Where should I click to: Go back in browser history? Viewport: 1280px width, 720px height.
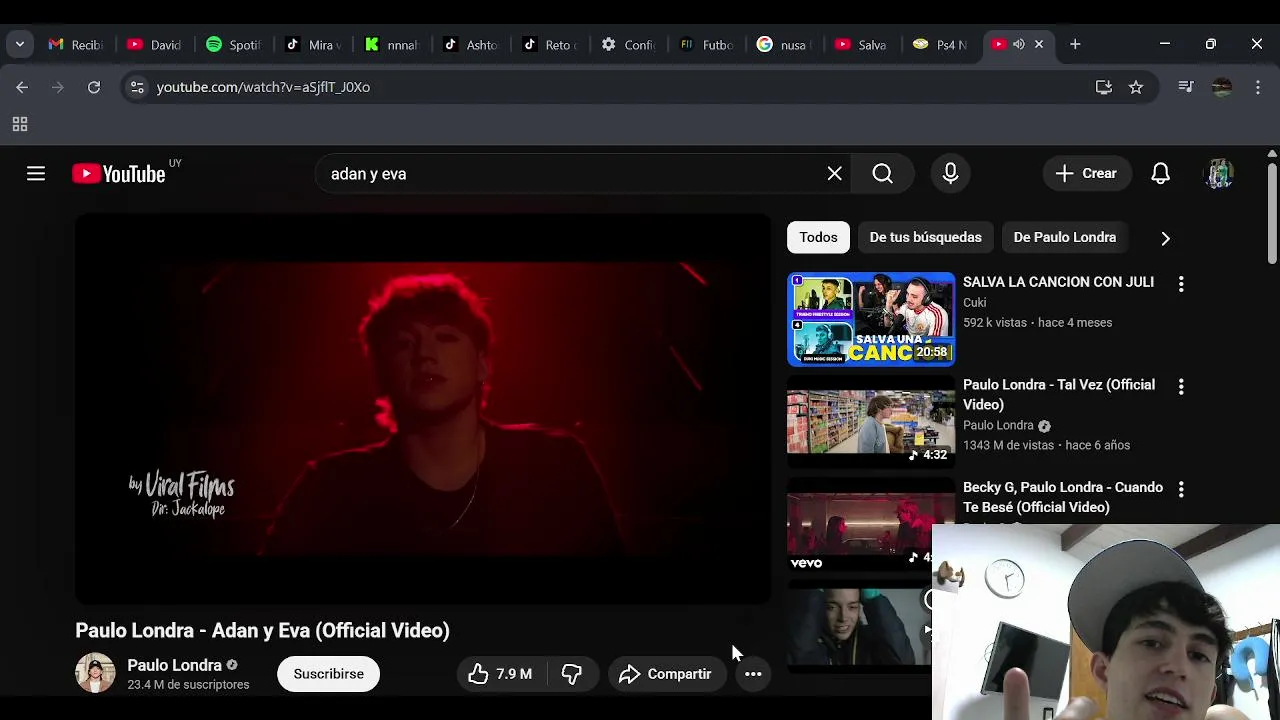pos(22,87)
